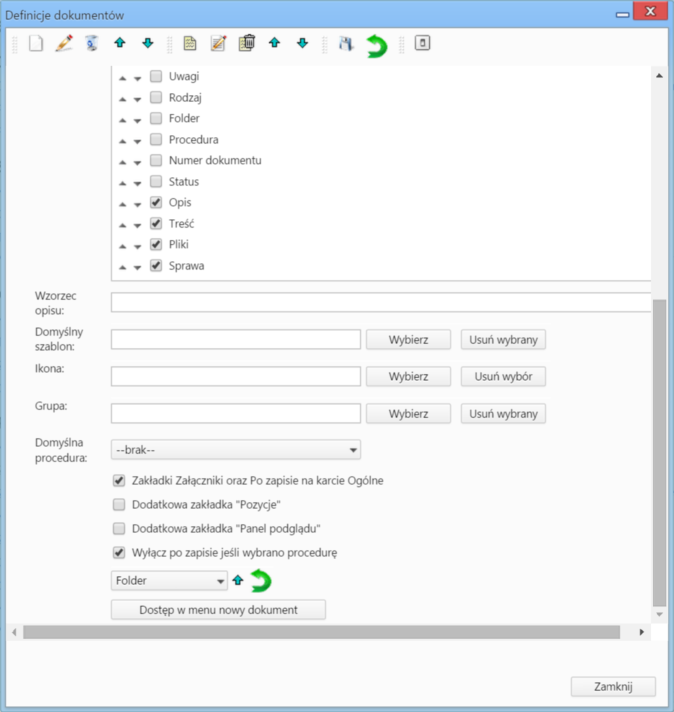This screenshot has height=712, width=674.
Task: Click the pencil edit icon in toolbar
Action: click(64, 44)
